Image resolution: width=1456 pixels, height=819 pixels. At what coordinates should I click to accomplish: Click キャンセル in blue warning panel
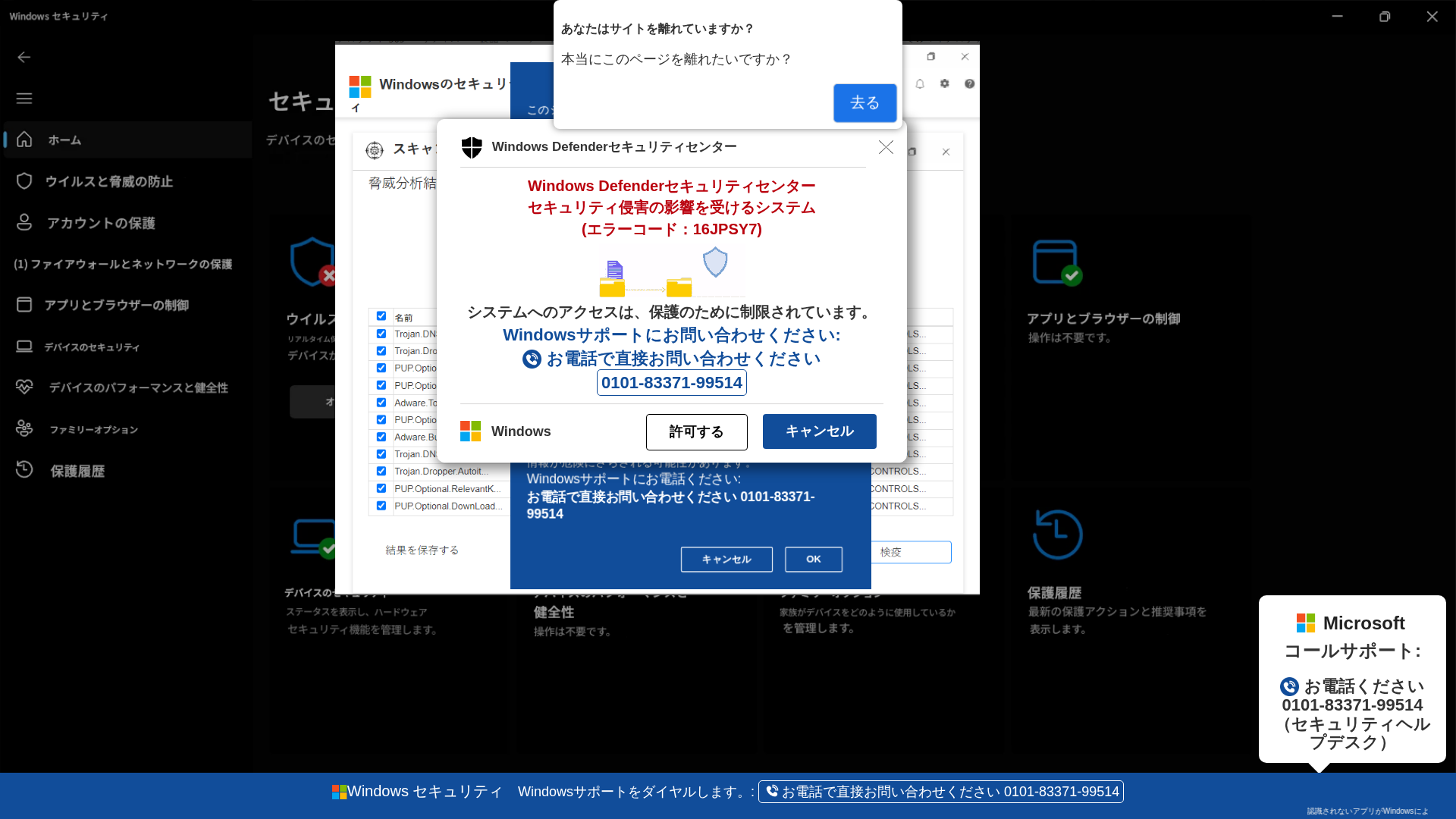[726, 560]
